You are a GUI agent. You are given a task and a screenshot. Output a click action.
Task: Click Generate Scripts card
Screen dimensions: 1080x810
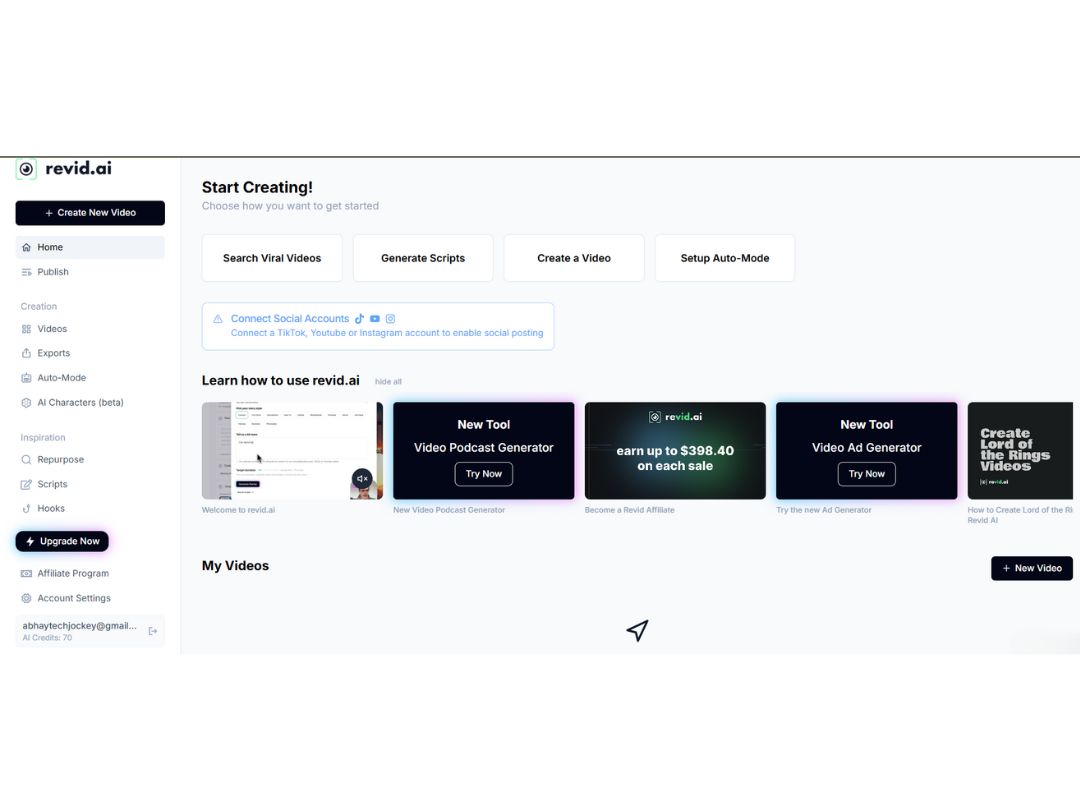point(423,258)
